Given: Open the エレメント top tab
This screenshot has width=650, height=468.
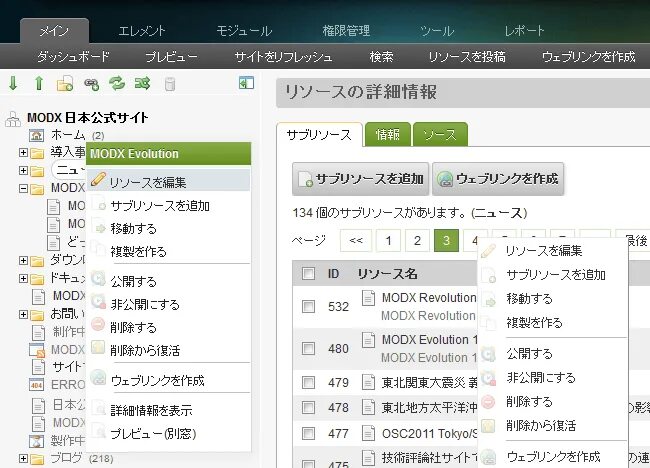Looking at the screenshot, I should click(x=142, y=31).
